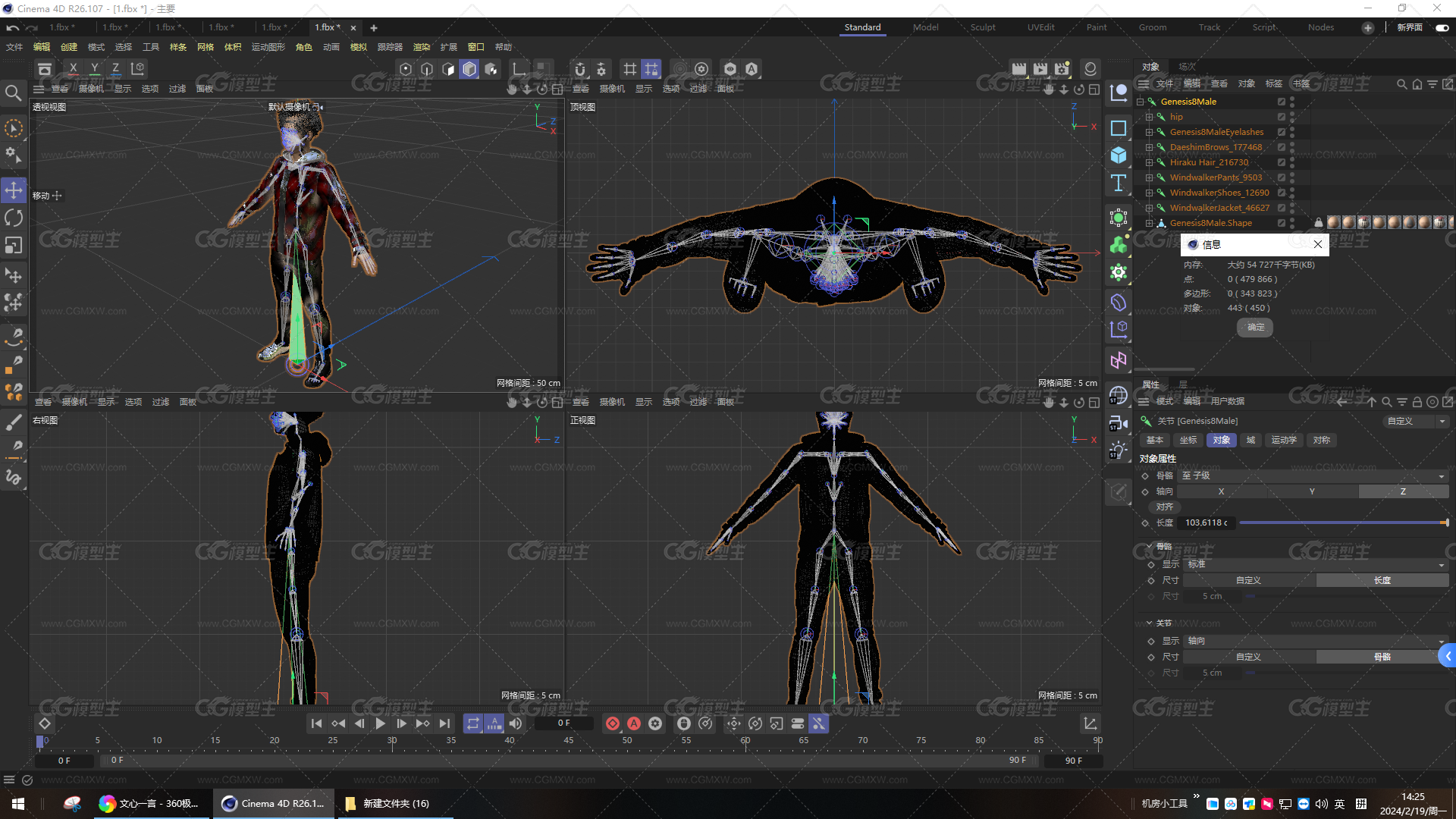
Task: Open the 渲染 Render menu
Action: pyautogui.click(x=422, y=47)
